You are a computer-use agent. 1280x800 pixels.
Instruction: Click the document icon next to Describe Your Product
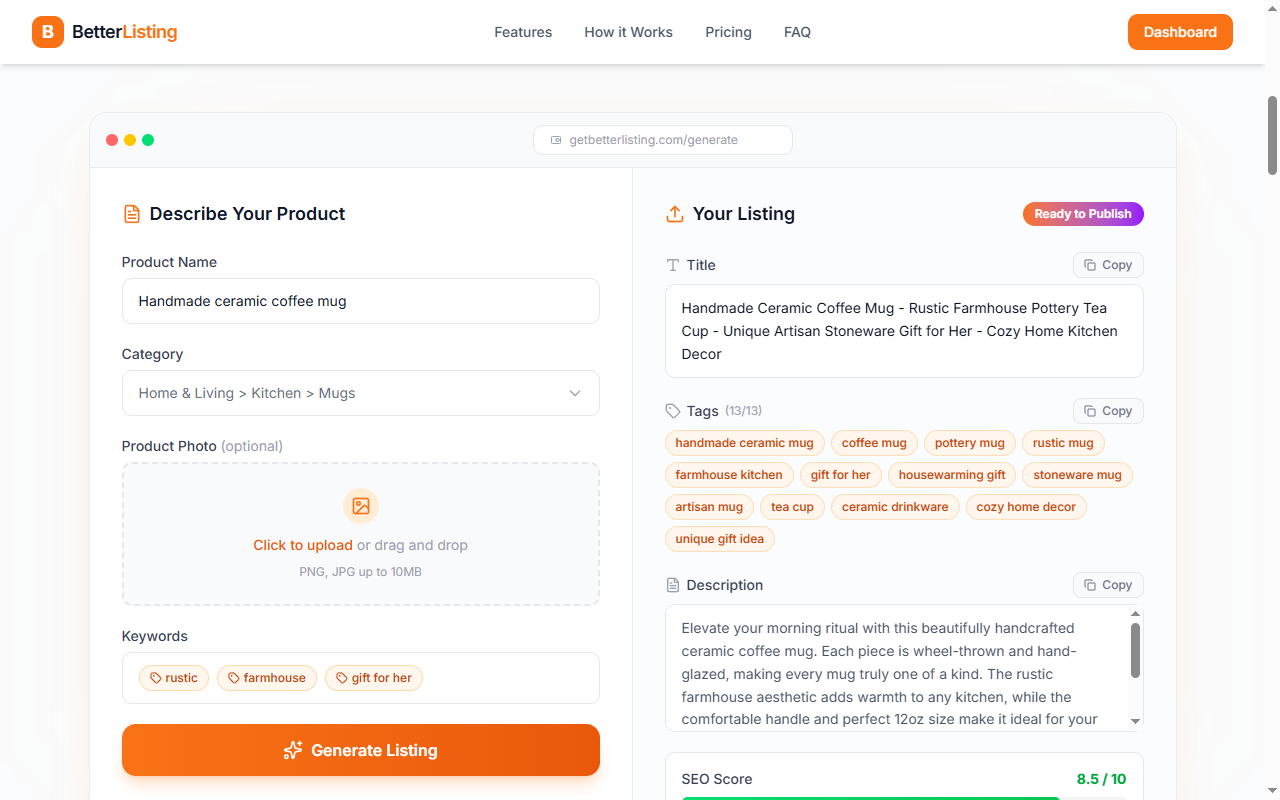point(131,213)
